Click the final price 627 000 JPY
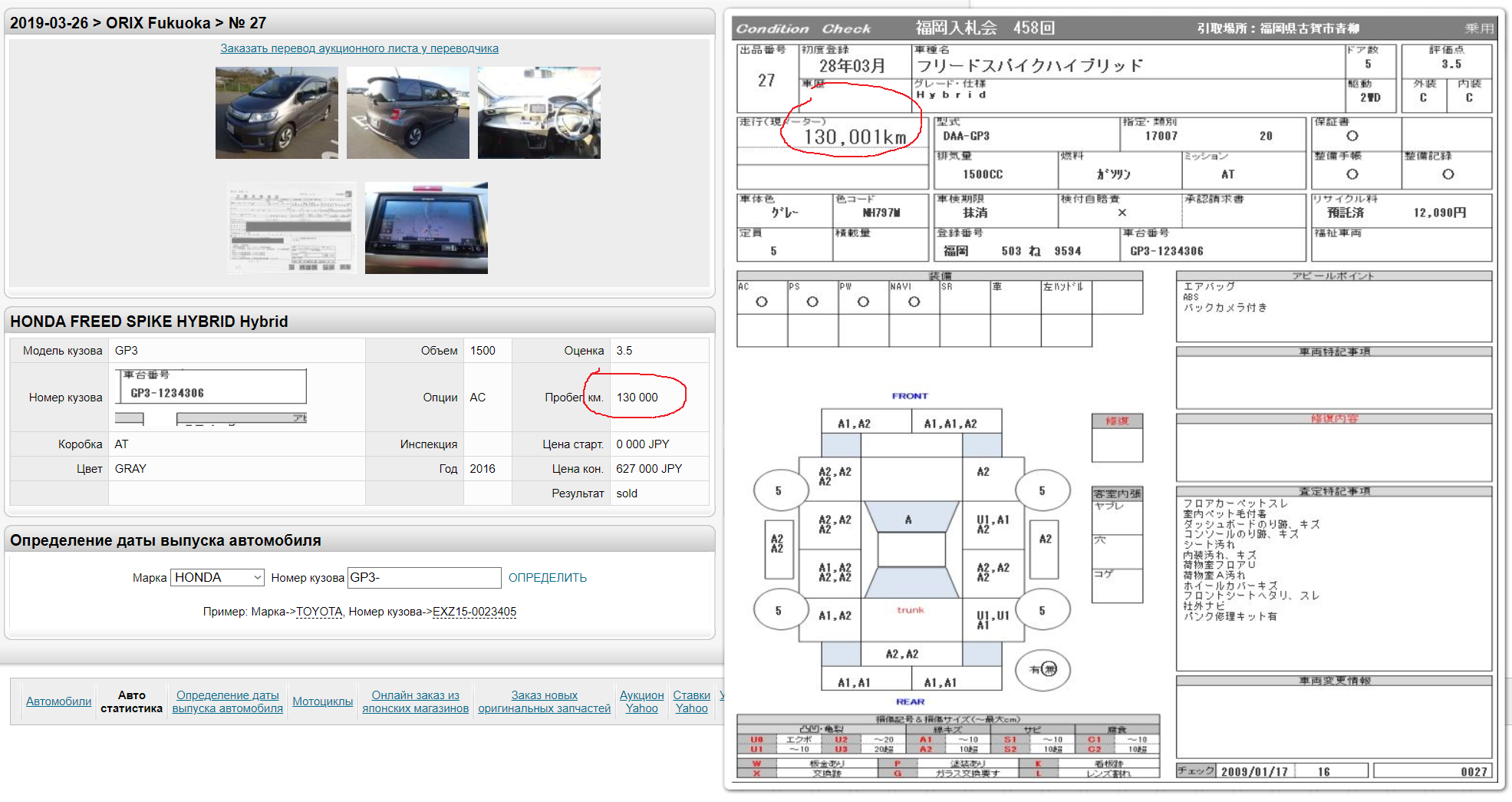The height and width of the screenshot is (802, 1512). coord(649,469)
